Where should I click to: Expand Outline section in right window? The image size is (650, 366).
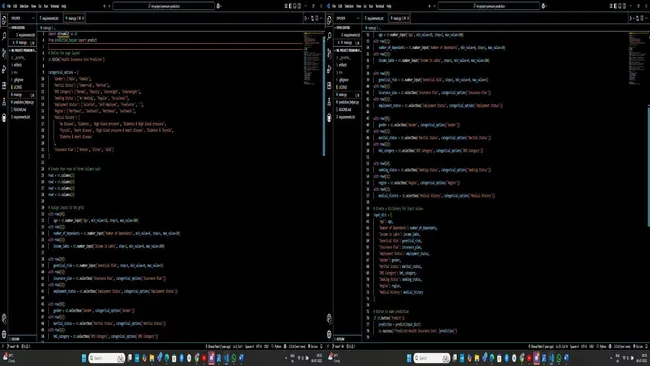pos(347,339)
